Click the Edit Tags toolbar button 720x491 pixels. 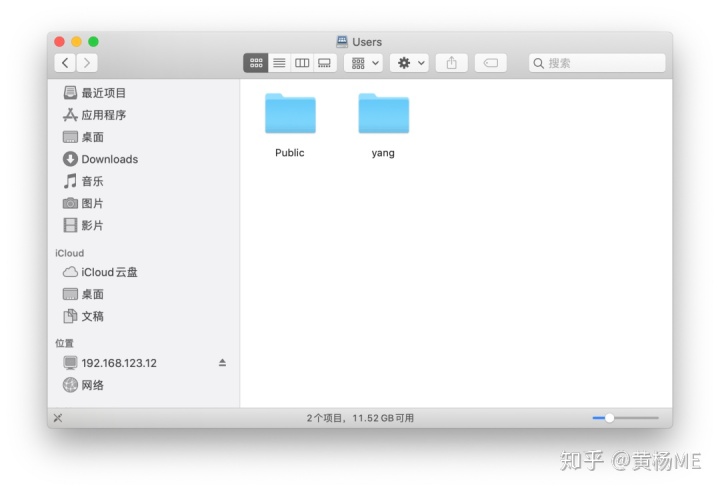coord(490,63)
